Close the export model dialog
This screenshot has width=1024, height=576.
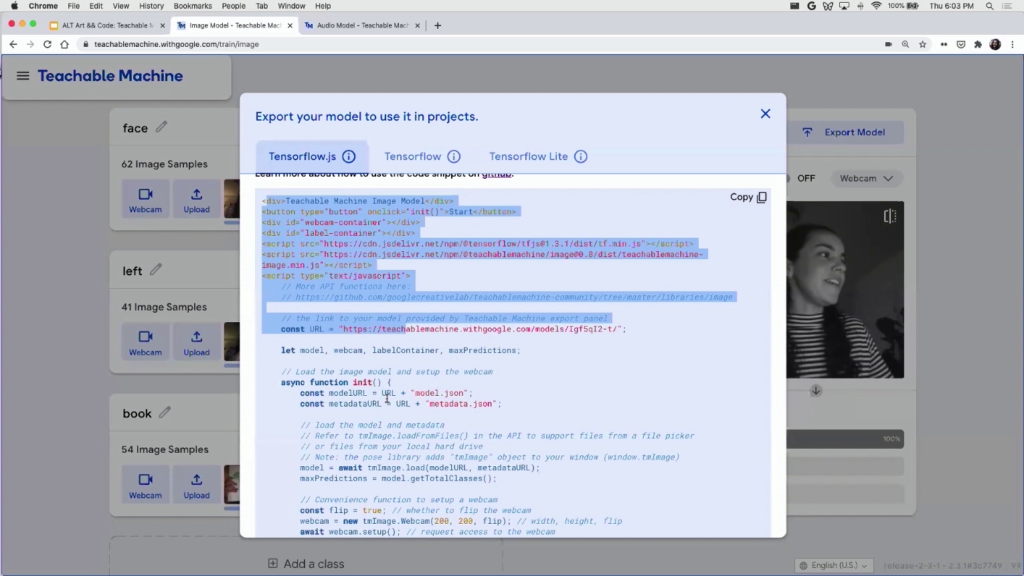tap(765, 114)
